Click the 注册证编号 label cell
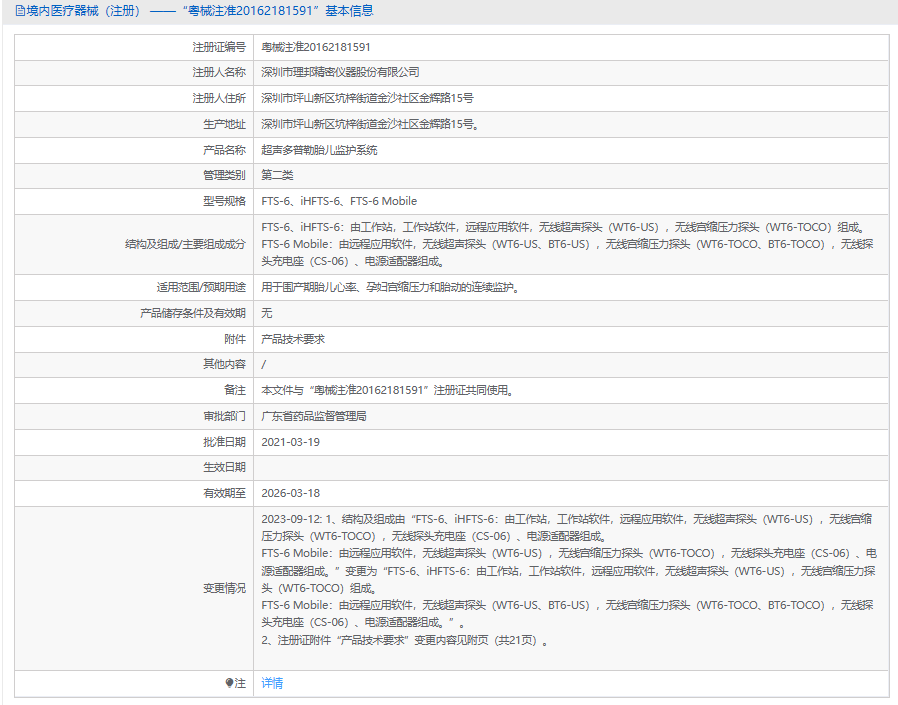 point(219,47)
